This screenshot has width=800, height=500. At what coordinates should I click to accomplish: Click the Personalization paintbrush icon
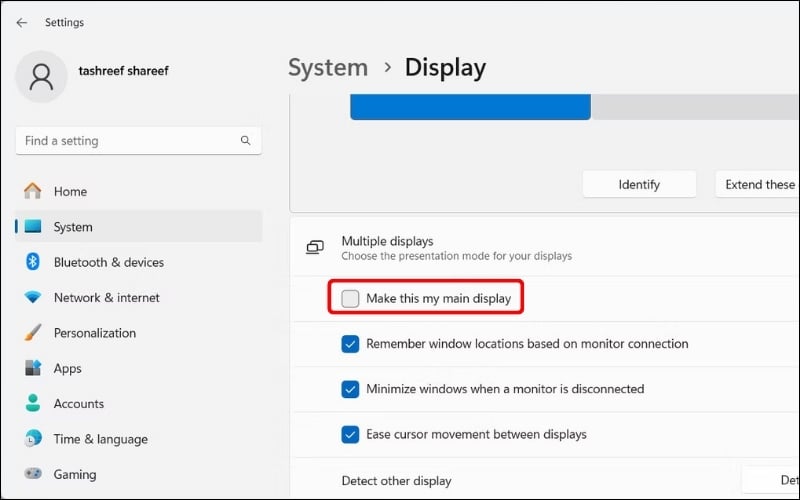coord(33,333)
